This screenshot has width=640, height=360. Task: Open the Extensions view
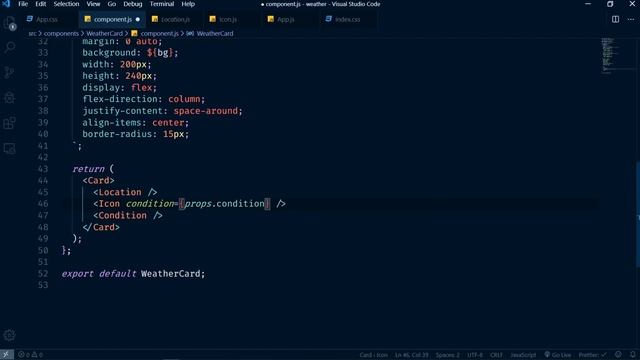(x=10, y=123)
